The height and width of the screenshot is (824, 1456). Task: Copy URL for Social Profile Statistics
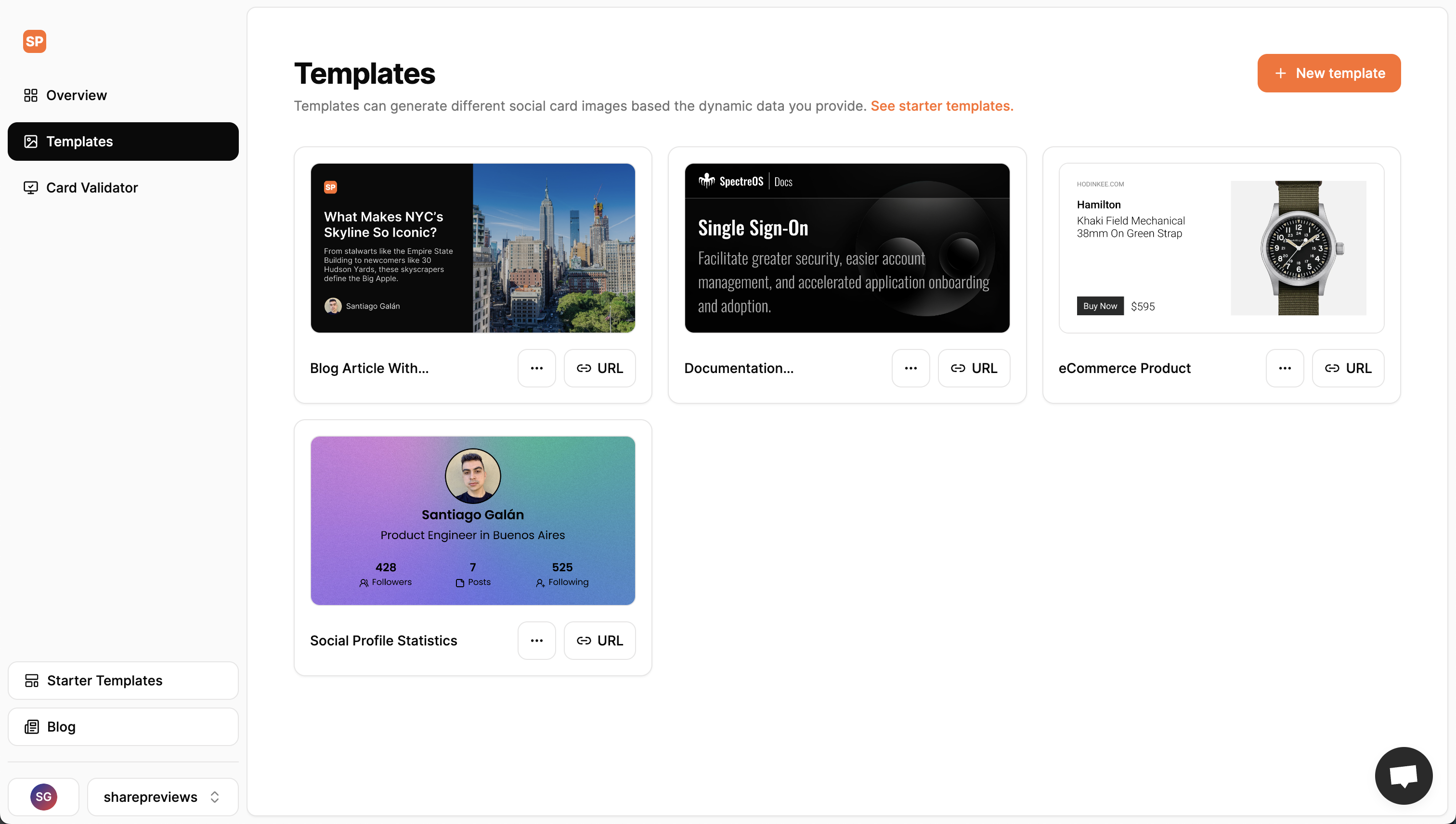(599, 641)
